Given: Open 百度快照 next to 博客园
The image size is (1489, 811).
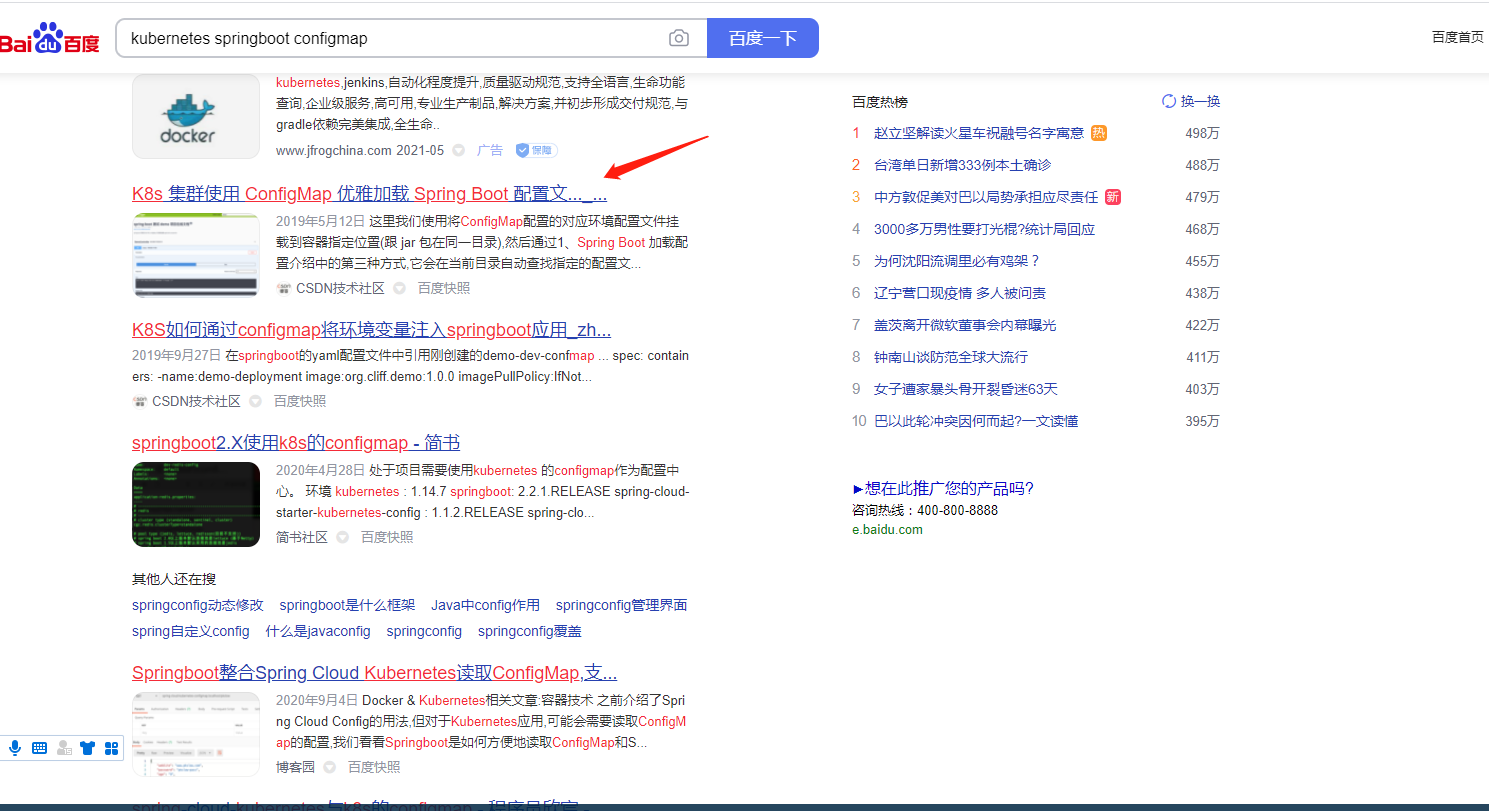Looking at the screenshot, I should tap(373, 767).
